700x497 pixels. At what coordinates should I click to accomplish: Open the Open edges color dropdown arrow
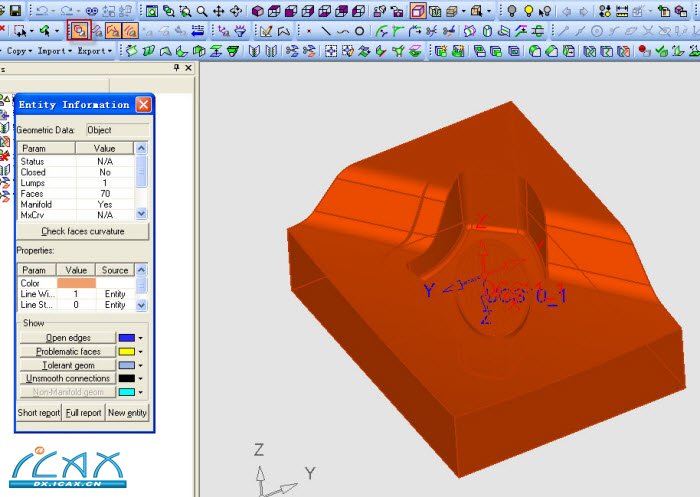(141, 338)
